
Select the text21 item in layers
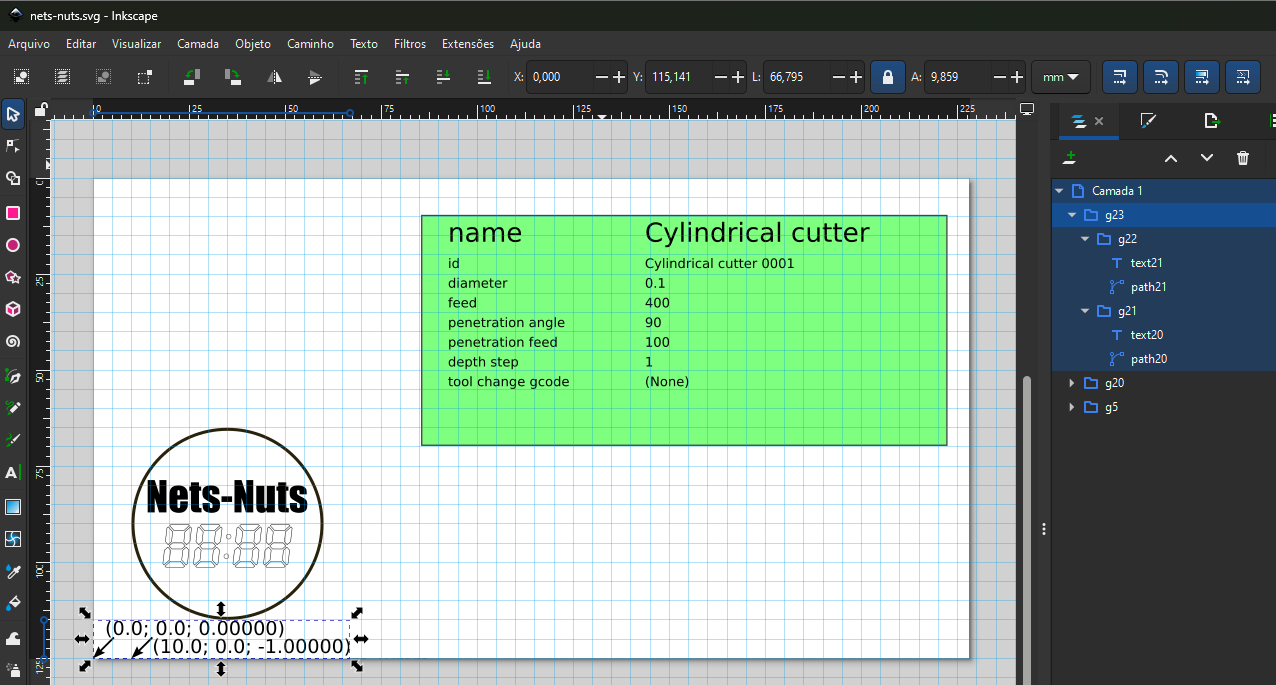pos(1146,263)
